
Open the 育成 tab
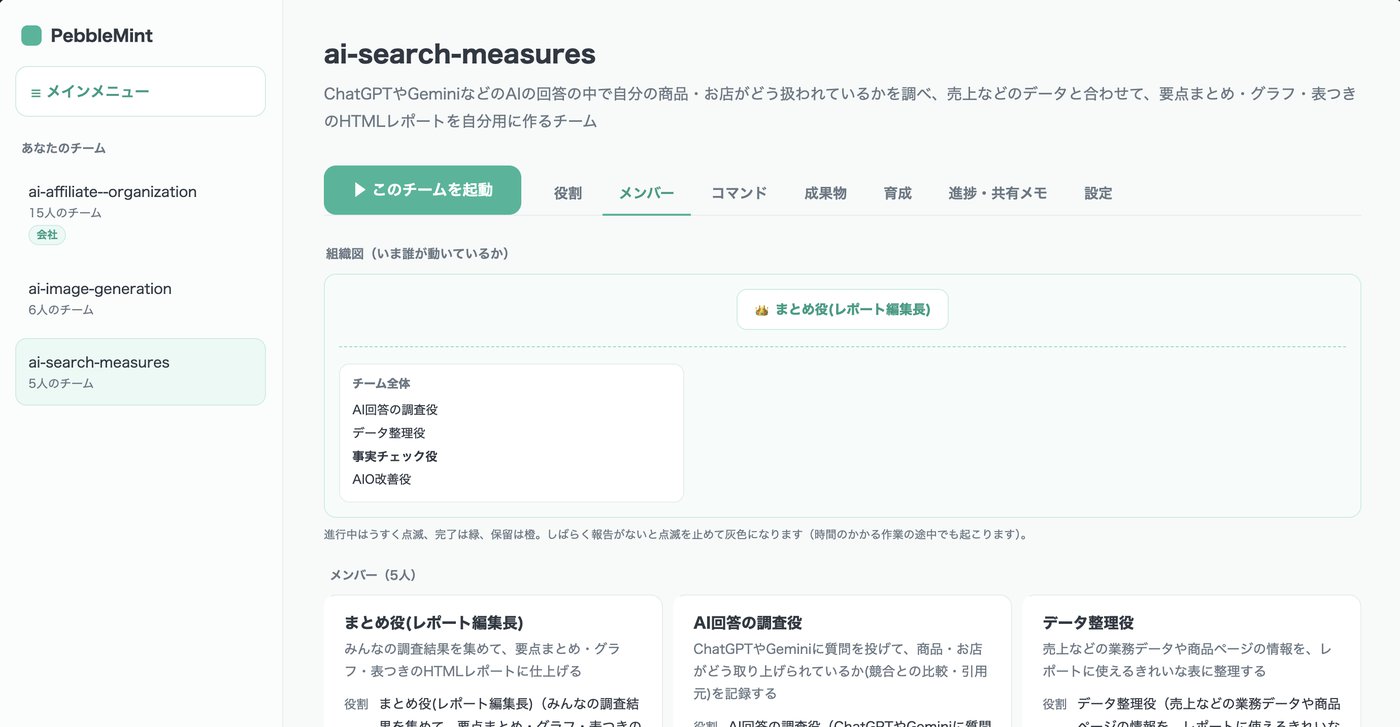click(898, 193)
